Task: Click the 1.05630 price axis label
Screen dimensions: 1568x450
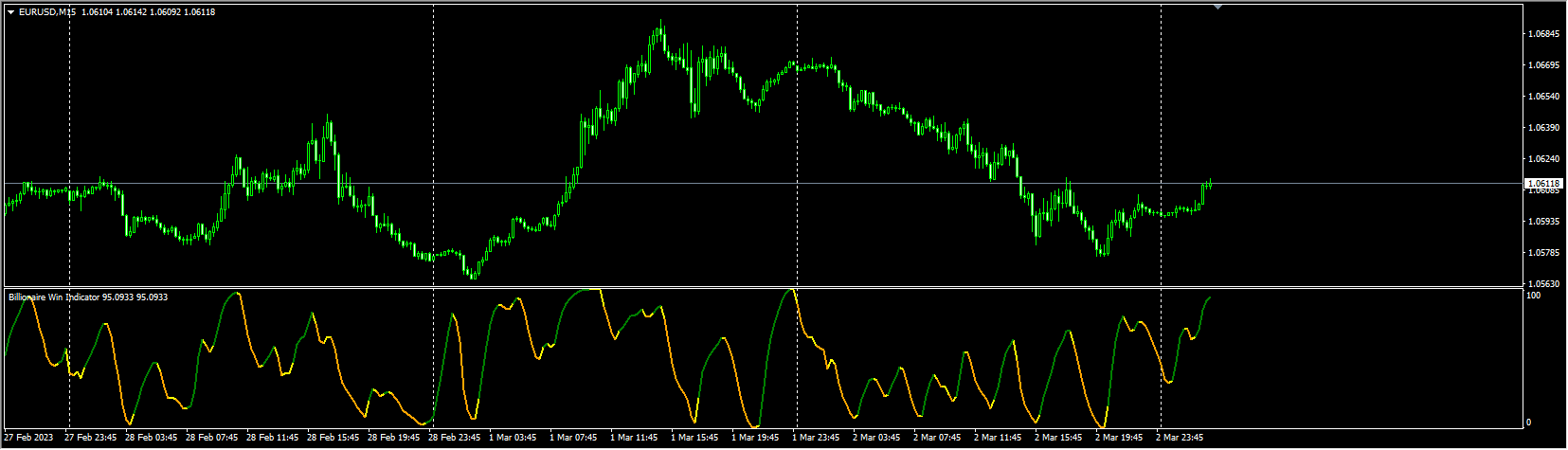Action: [1543, 284]
